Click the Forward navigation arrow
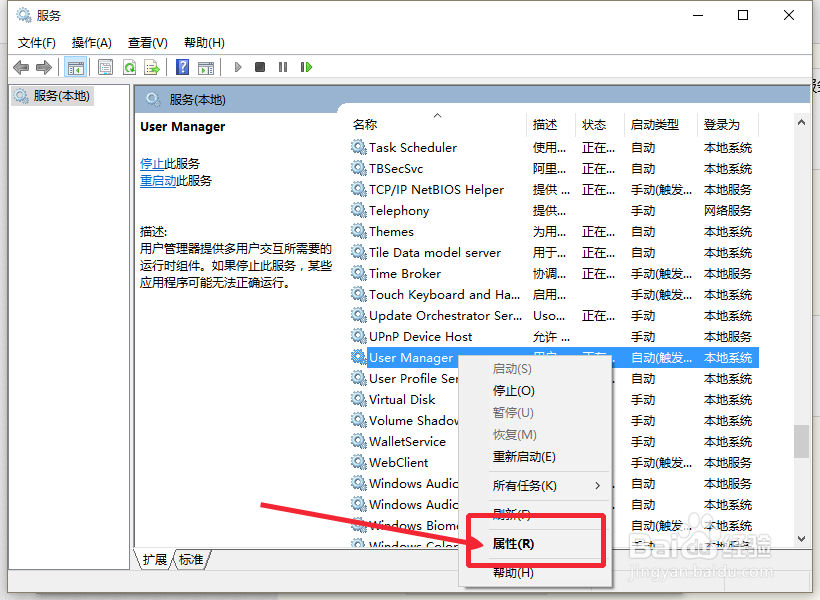 point(42,67)
